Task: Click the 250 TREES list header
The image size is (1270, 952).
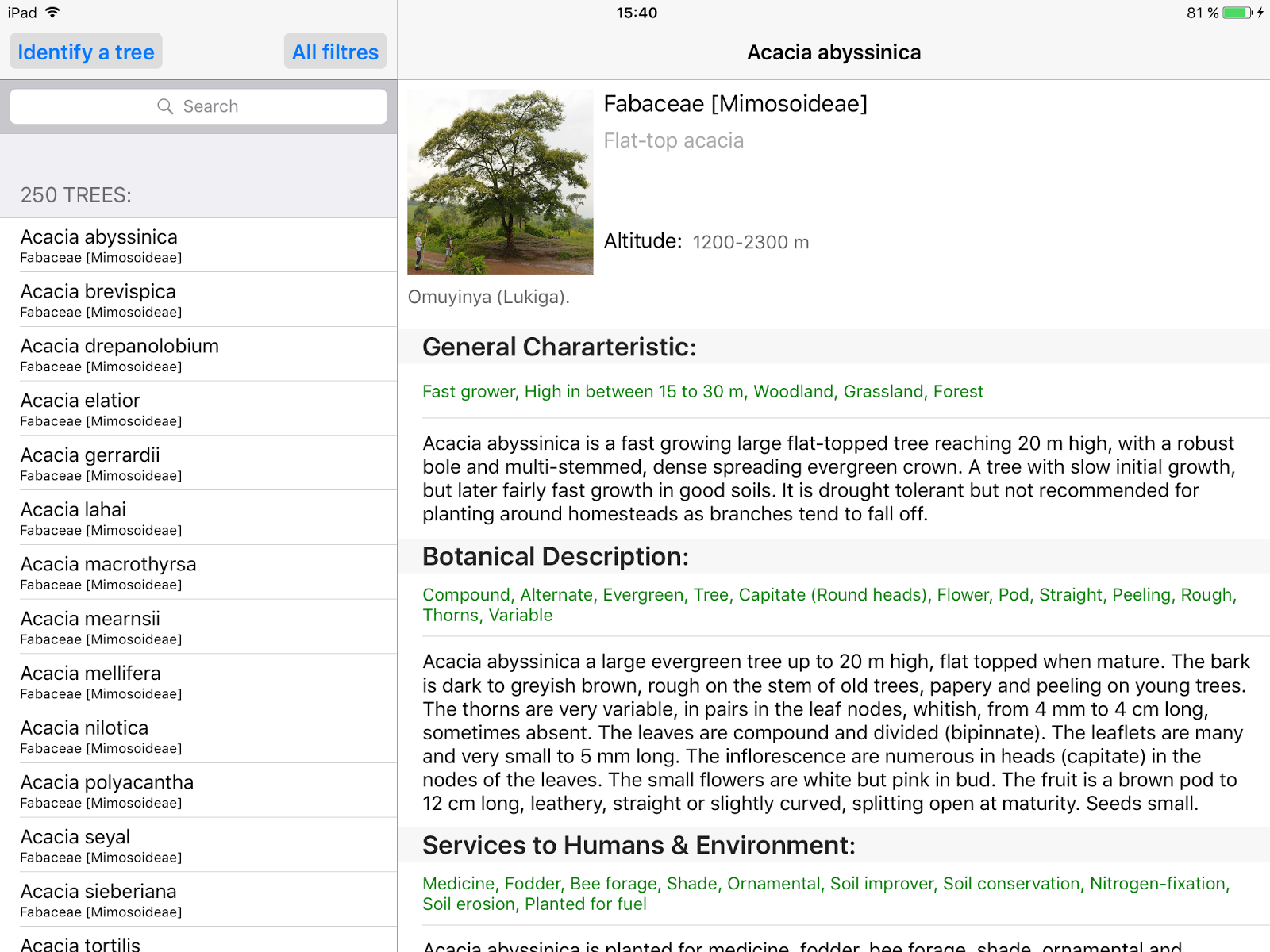Action: (x=76, y=195)
